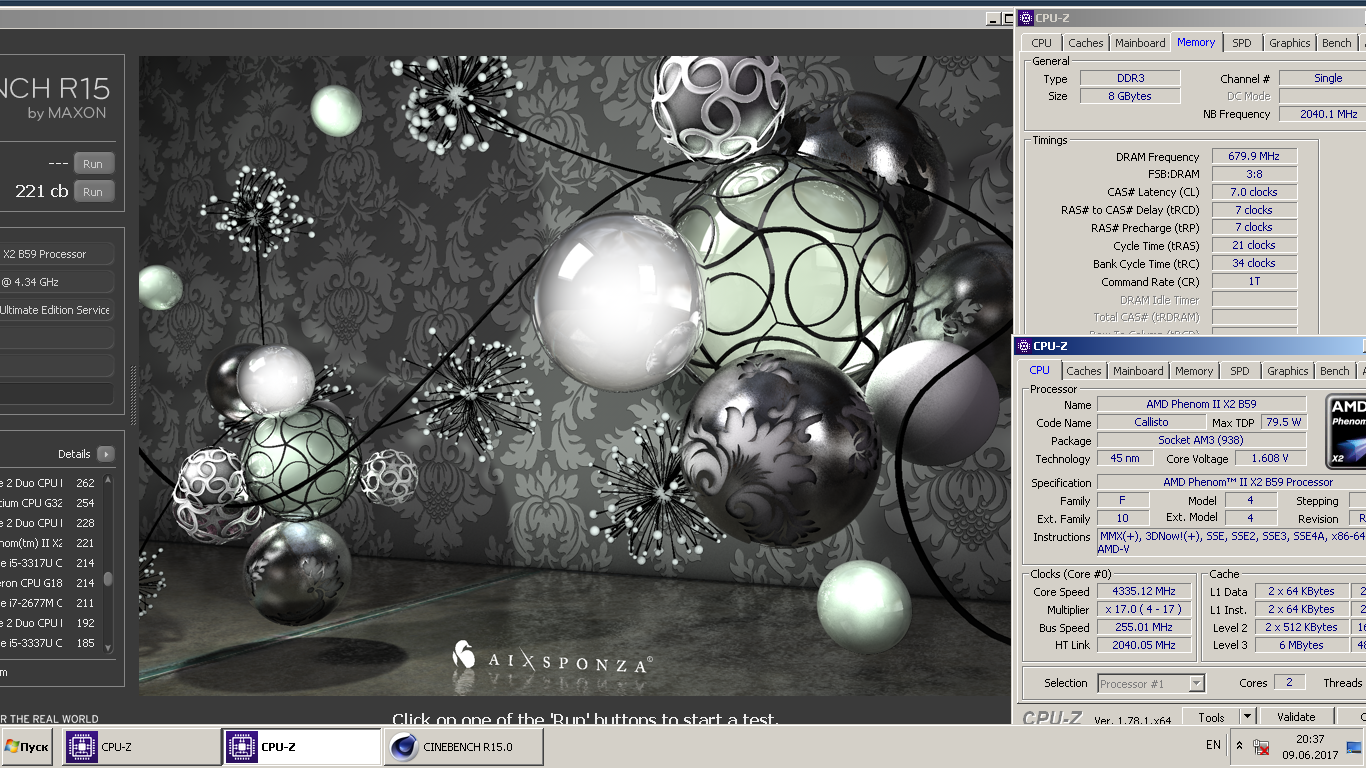Select the ranking row with score 254
The image size is (1366, 768).
(50, 503)
